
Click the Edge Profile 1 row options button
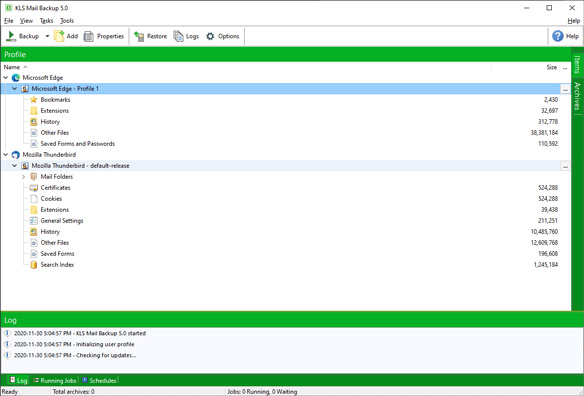pyautogui.click(x=565, y=89)
